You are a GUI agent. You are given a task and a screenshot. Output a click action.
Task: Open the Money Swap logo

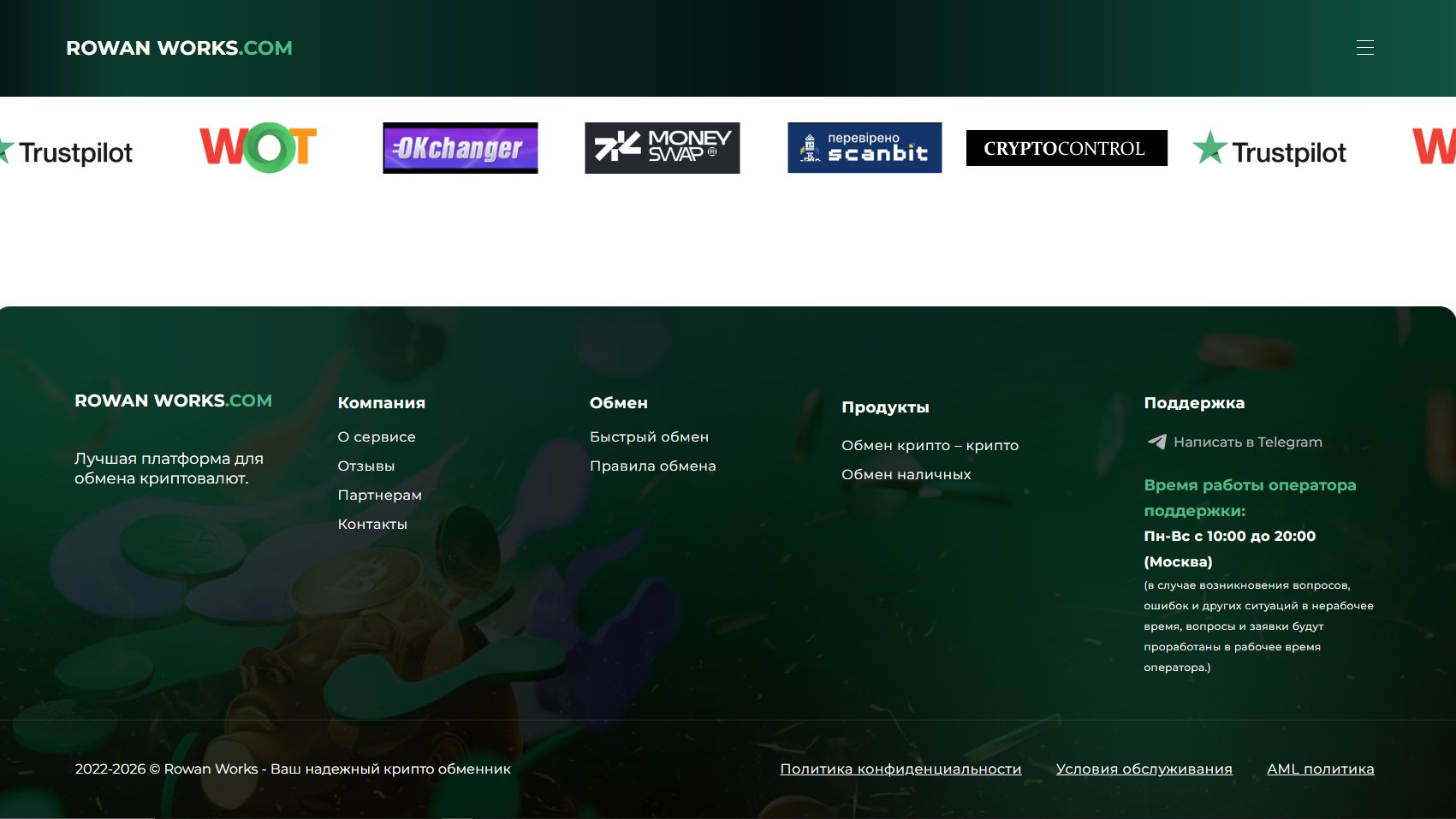[x=663, y=148]
